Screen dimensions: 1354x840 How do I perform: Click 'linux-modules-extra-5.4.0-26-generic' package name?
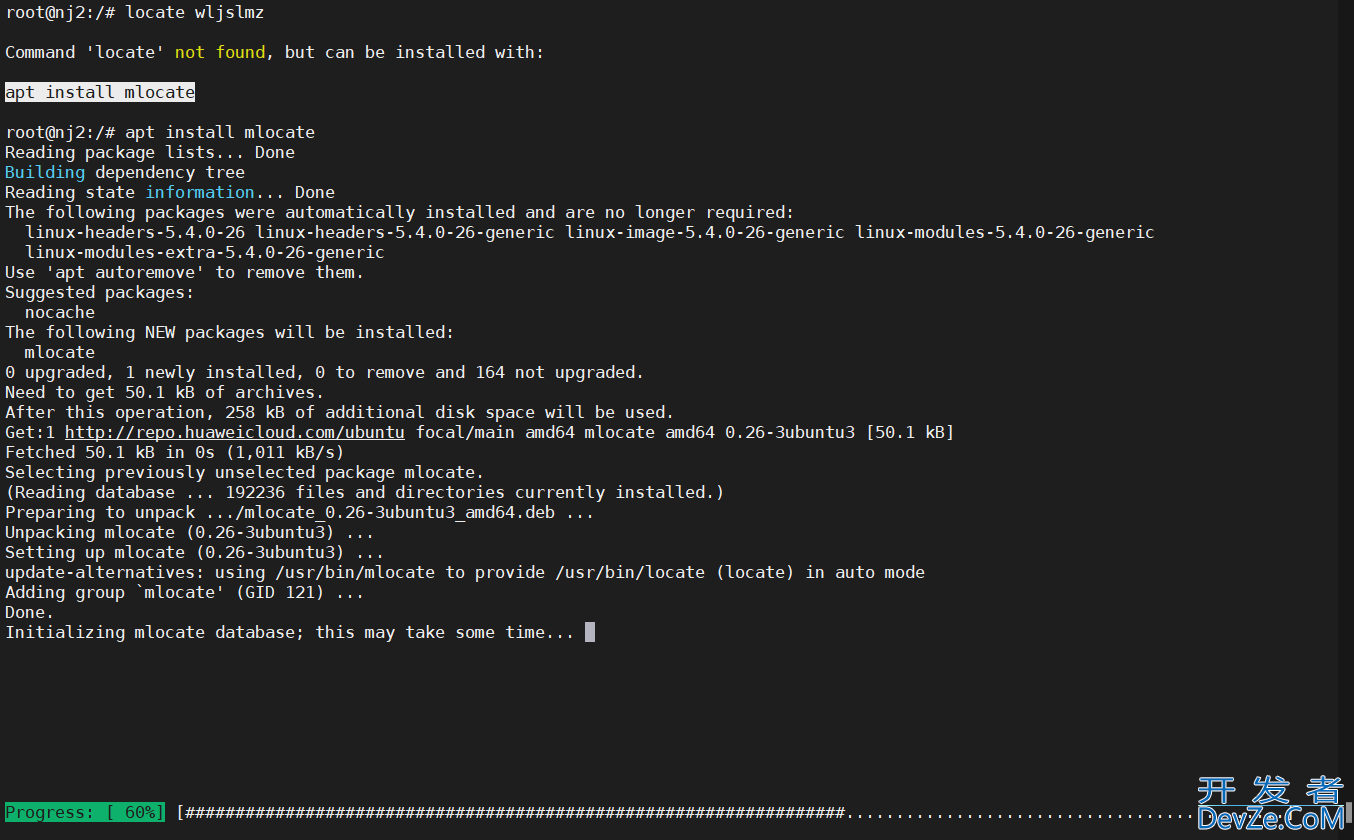coord(205,252)
